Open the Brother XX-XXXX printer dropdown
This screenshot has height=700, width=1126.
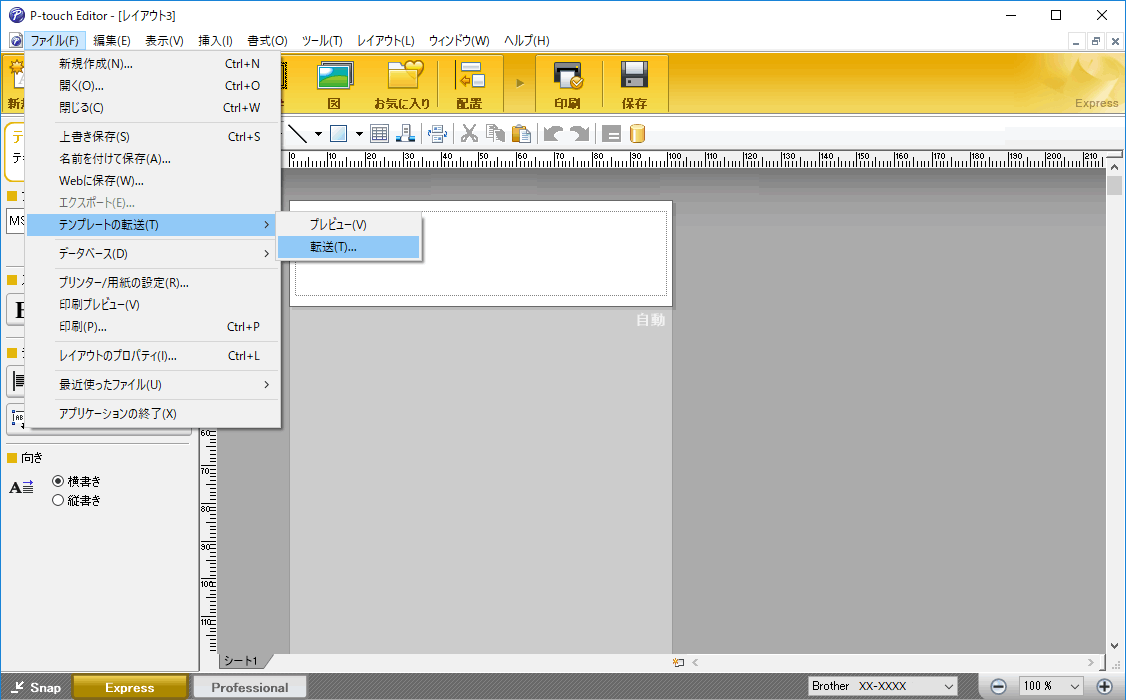(x=883, y=686)
